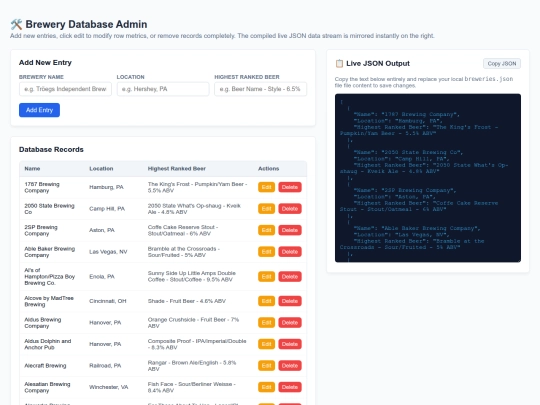Delete the 2SP Brewing Company row

point(290,230)
